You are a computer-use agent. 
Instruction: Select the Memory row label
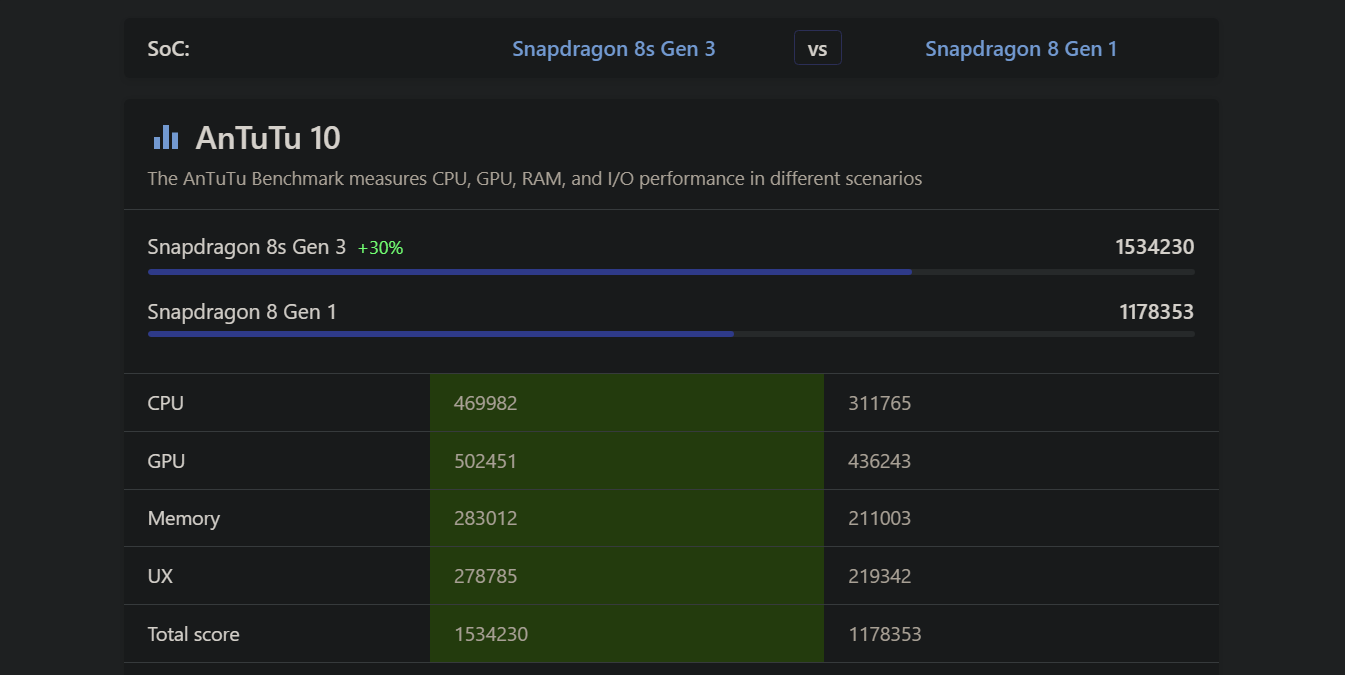pos(184,518)
